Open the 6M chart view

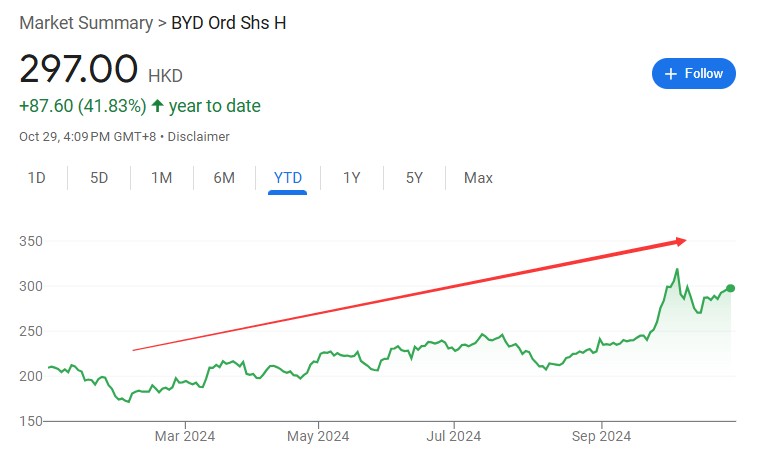pyautogui.click(x=224, y=178)
